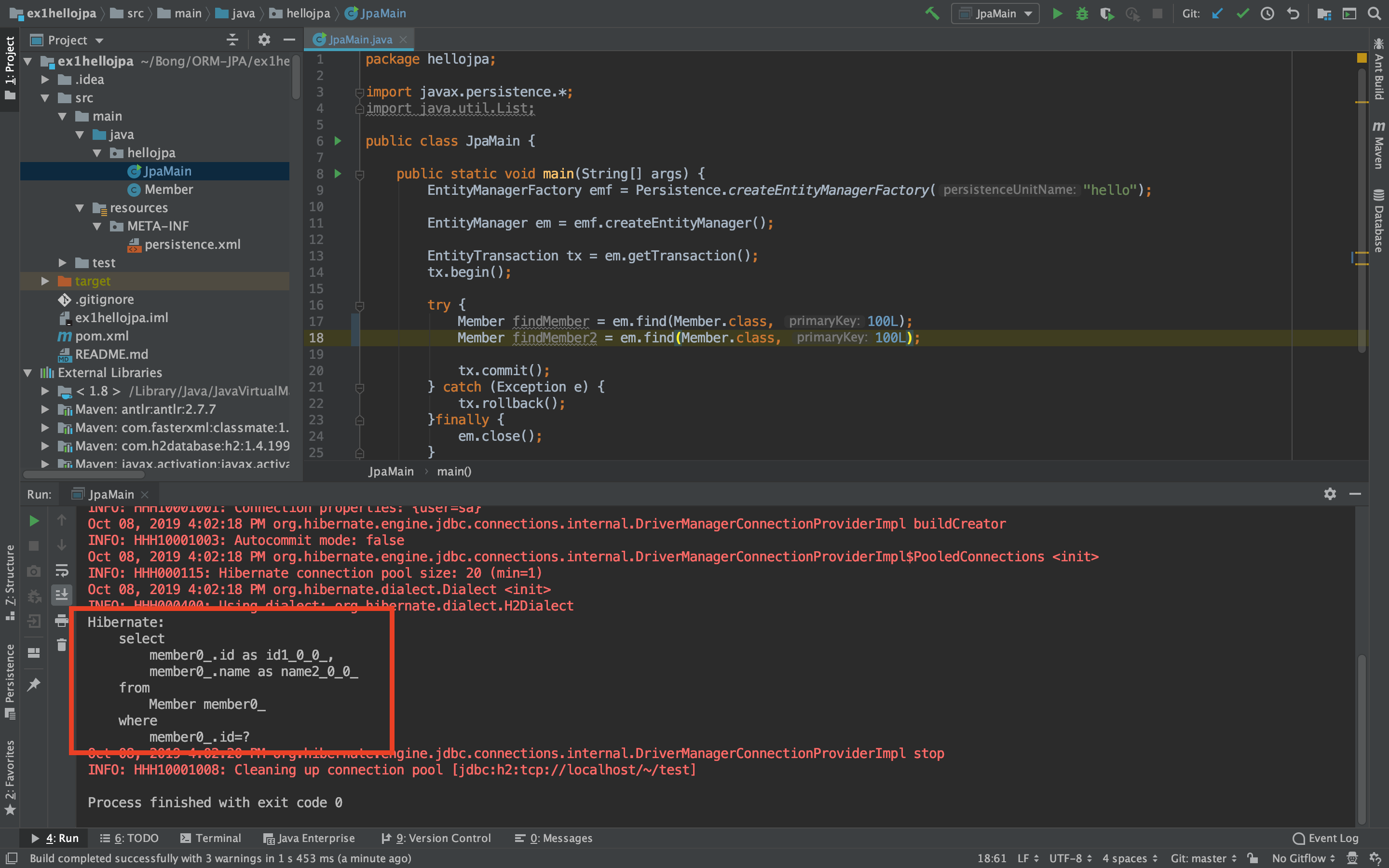Toggle scroll to end in console
The width and height of the screenshot is (1389, 868).
coord(62,596)
